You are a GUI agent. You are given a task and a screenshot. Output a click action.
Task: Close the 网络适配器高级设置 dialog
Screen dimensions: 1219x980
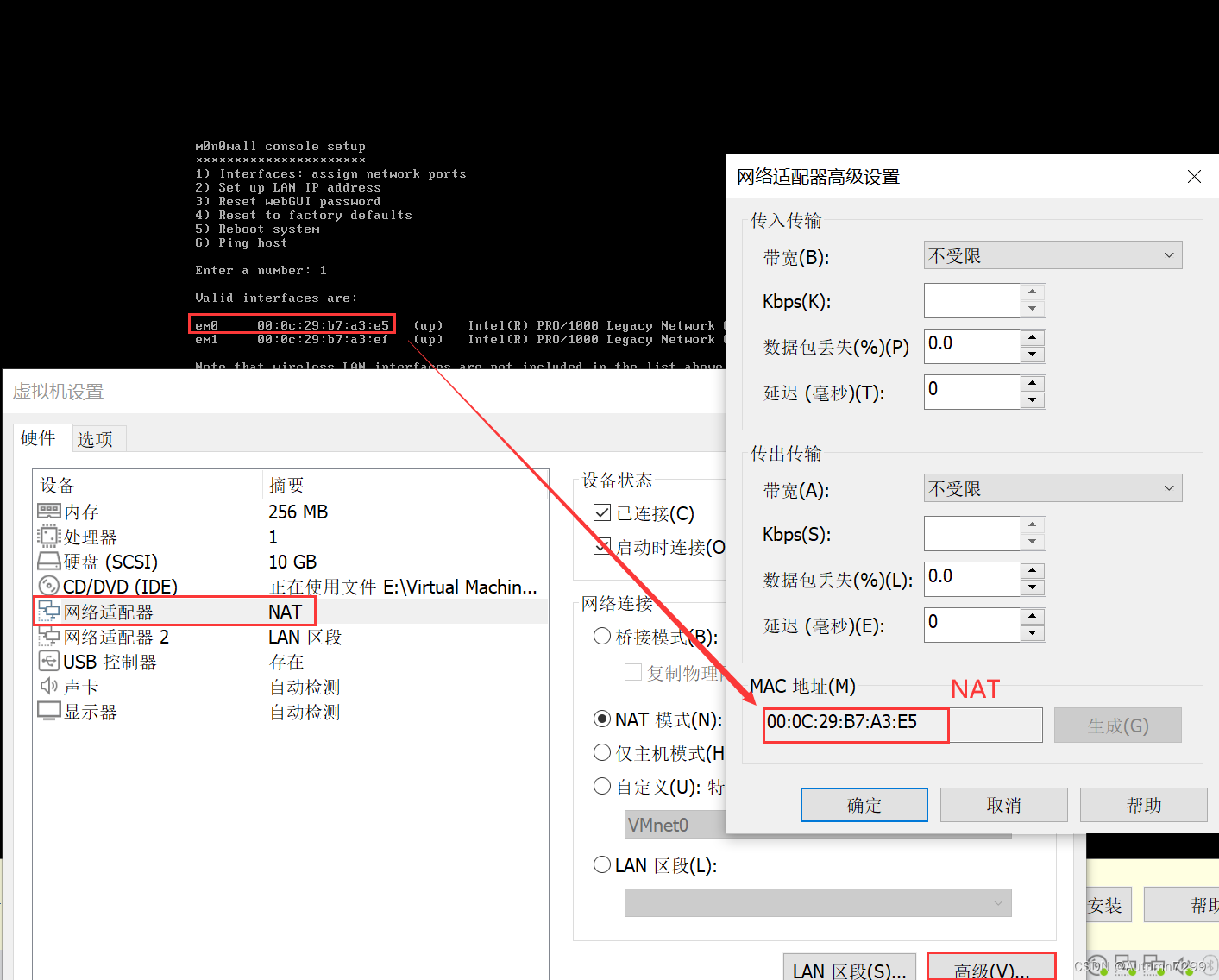[x=1194, y=177]
